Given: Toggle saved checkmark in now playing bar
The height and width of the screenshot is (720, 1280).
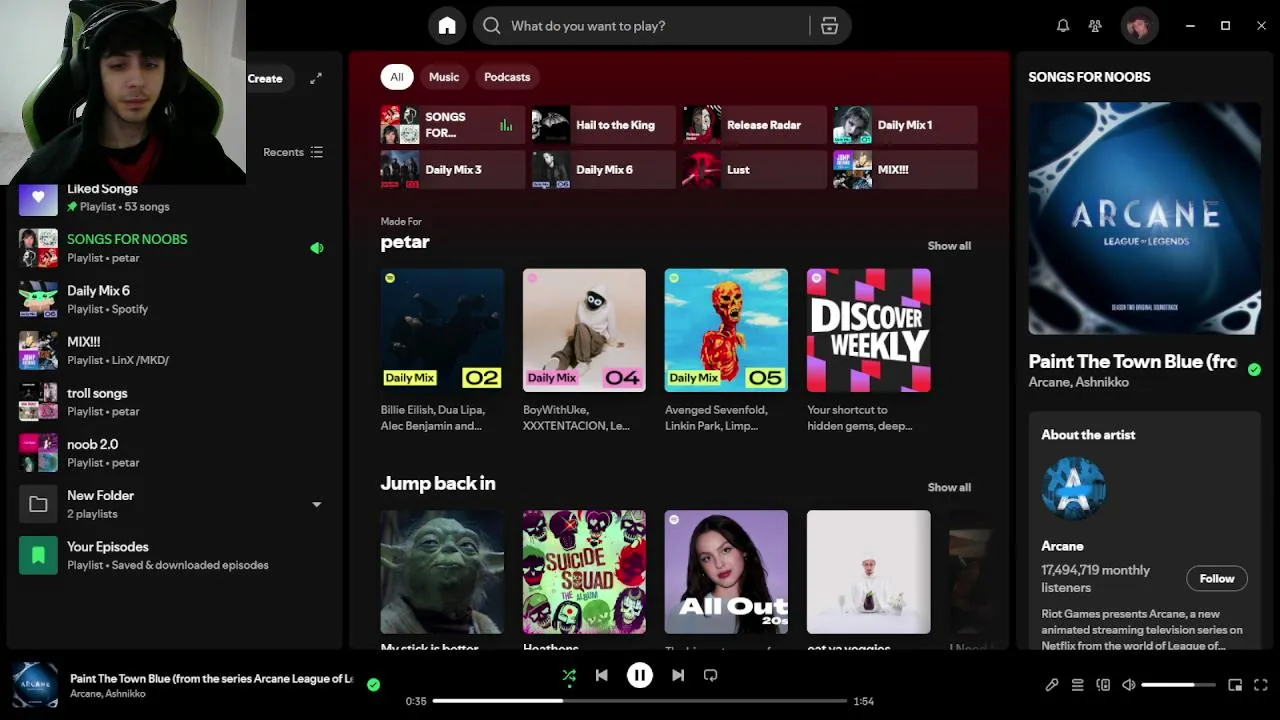Looking at the screenshot, I should pos(373,685).
